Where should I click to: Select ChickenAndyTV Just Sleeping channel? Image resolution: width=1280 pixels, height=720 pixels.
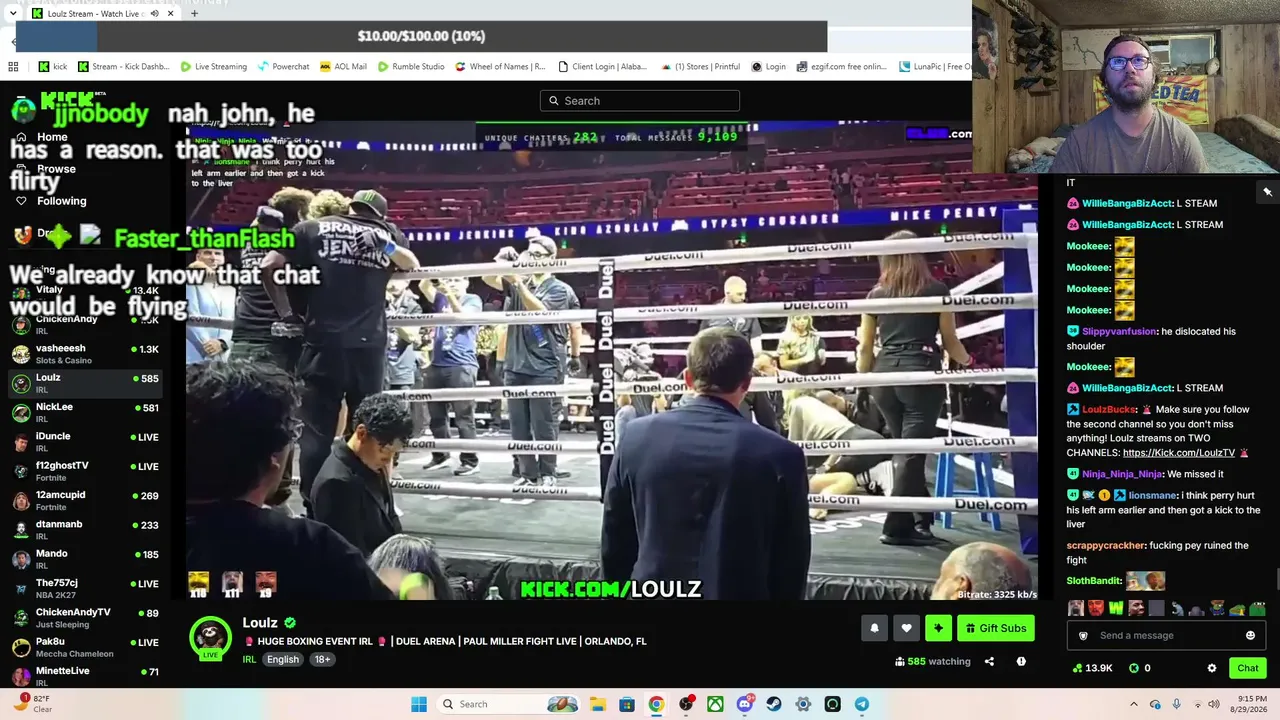(85, 617)
